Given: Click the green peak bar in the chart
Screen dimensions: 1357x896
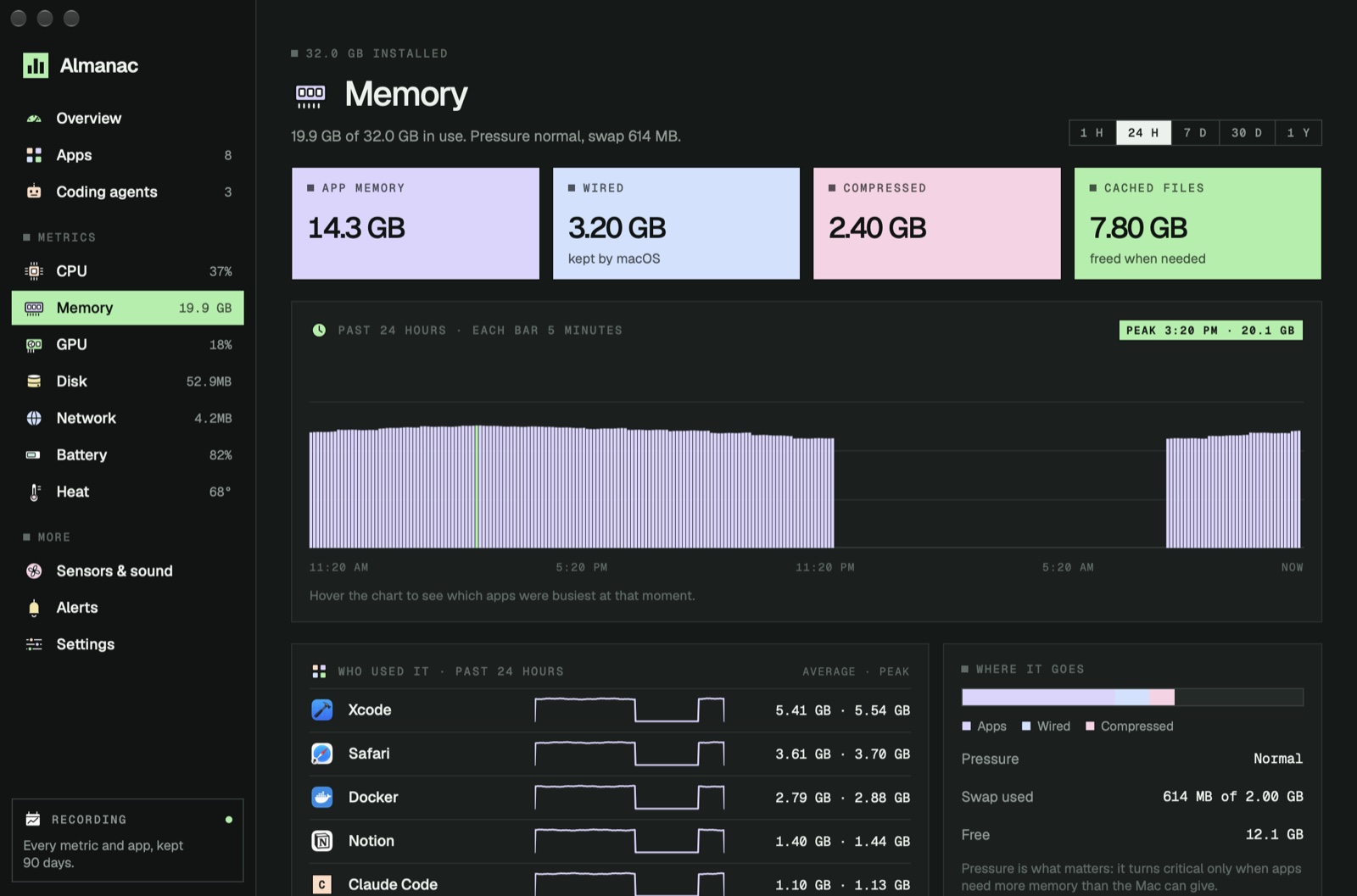Looking at the screenshot, I should coord(477,487).
